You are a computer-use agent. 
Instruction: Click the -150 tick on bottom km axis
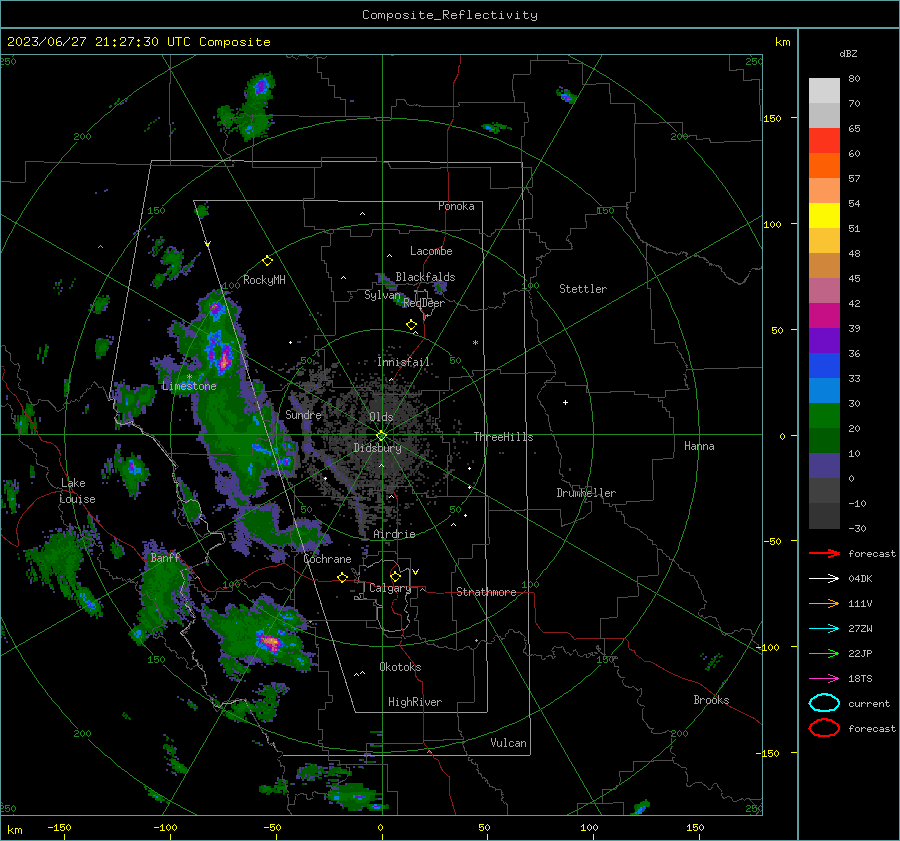[x=59, y=827]
